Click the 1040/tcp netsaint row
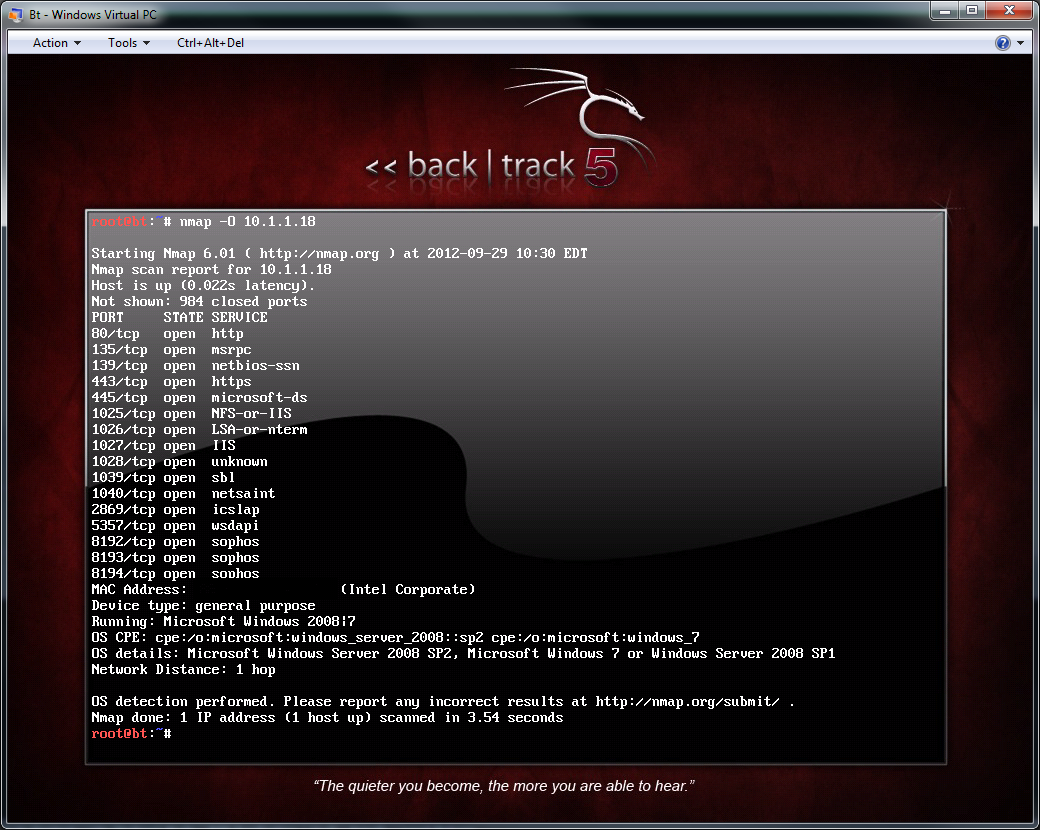Screen dimensions: 1040x830 (x=183, y=494)
